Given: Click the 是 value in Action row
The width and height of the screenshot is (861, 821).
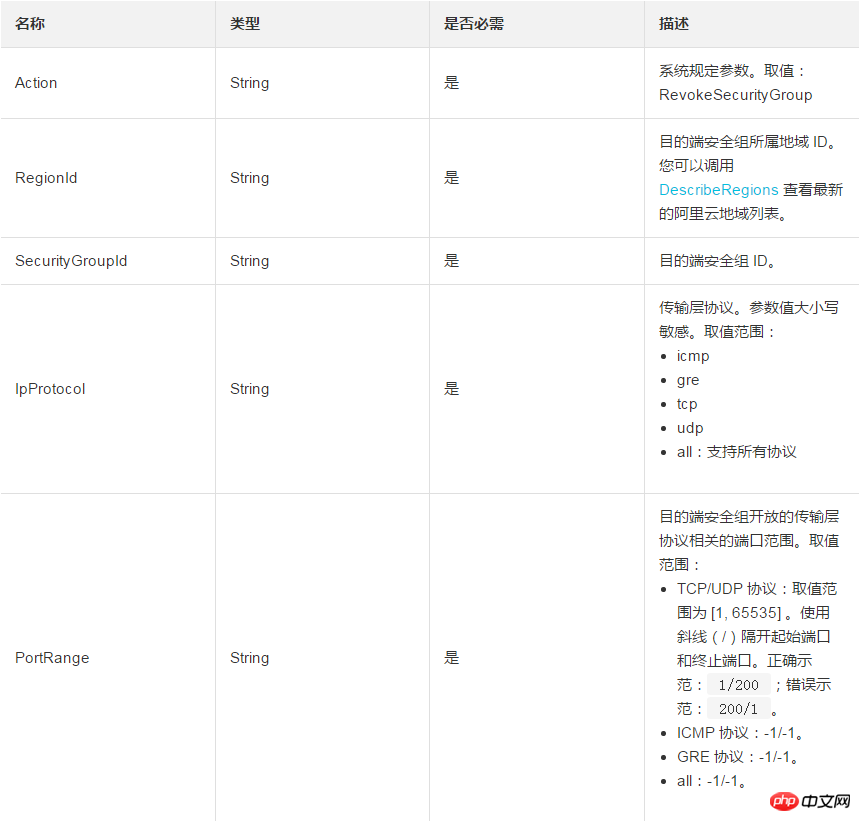Looking at the screenshot, I should 451,83.
